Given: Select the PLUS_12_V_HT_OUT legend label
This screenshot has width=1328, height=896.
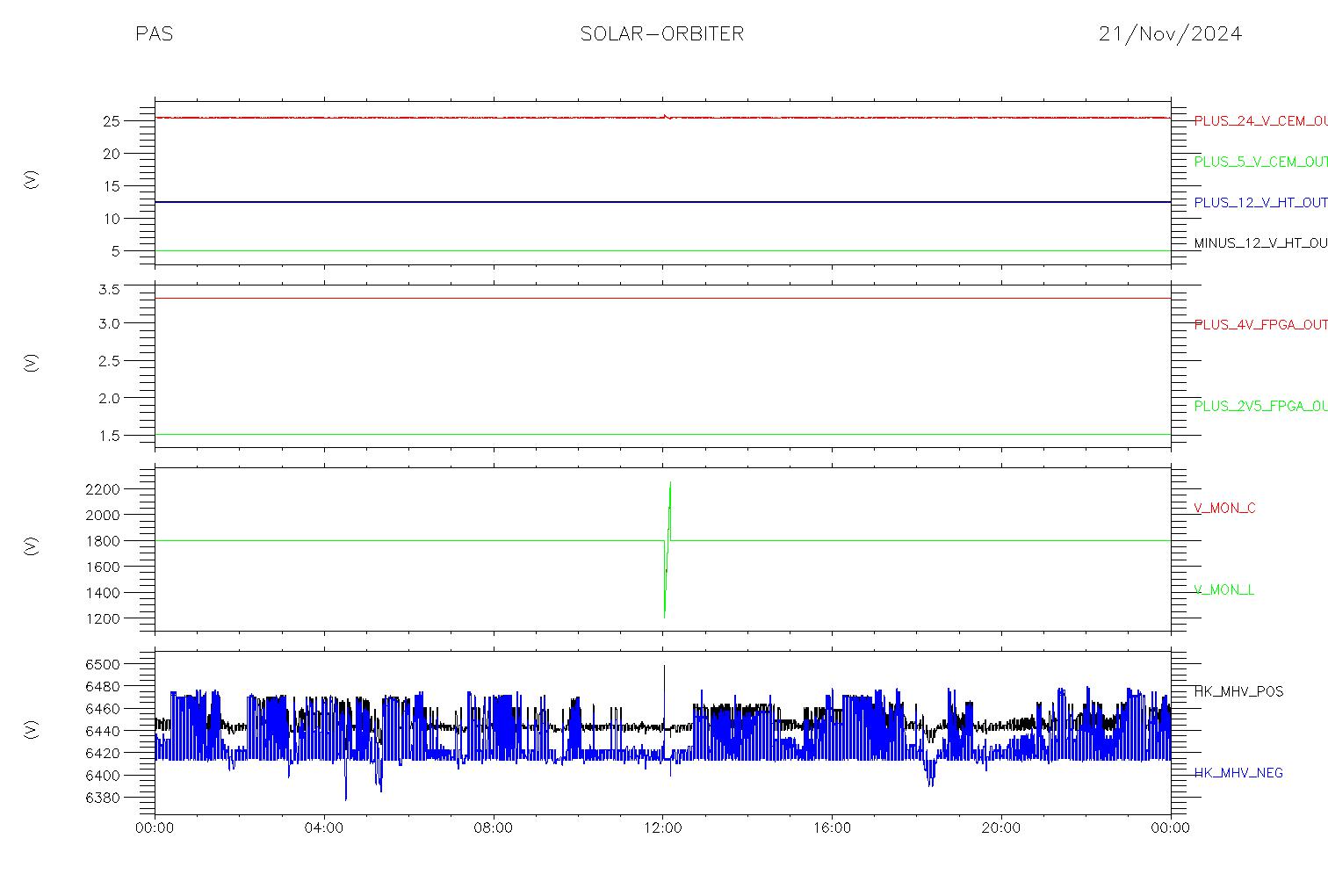Looking at the screenshot, I should 1260,203.
